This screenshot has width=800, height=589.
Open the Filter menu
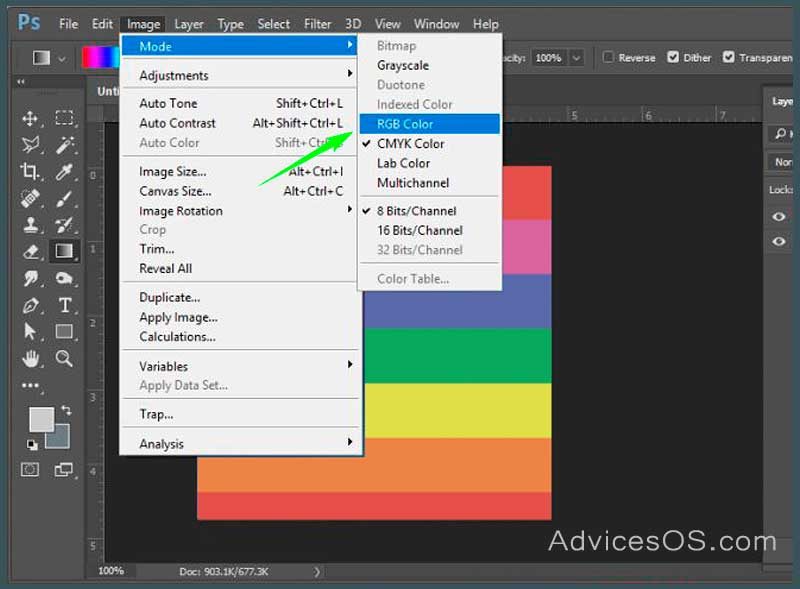pos(318,23)
